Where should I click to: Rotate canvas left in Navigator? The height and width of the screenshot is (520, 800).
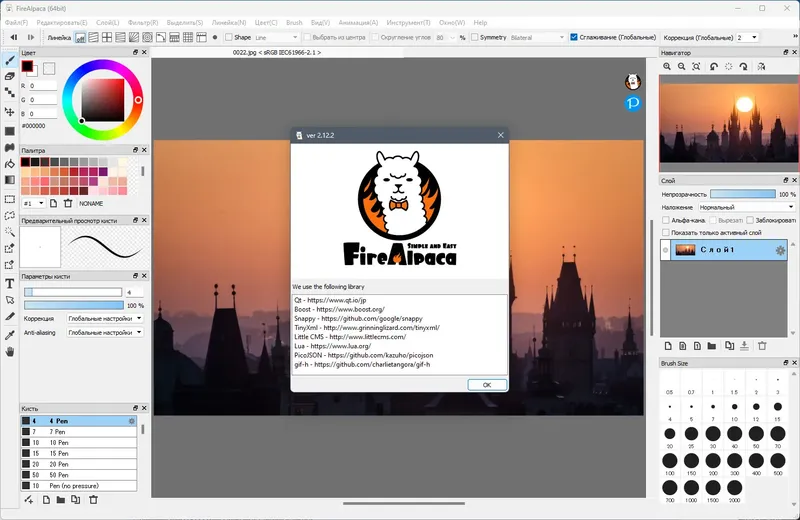[714, 66]
